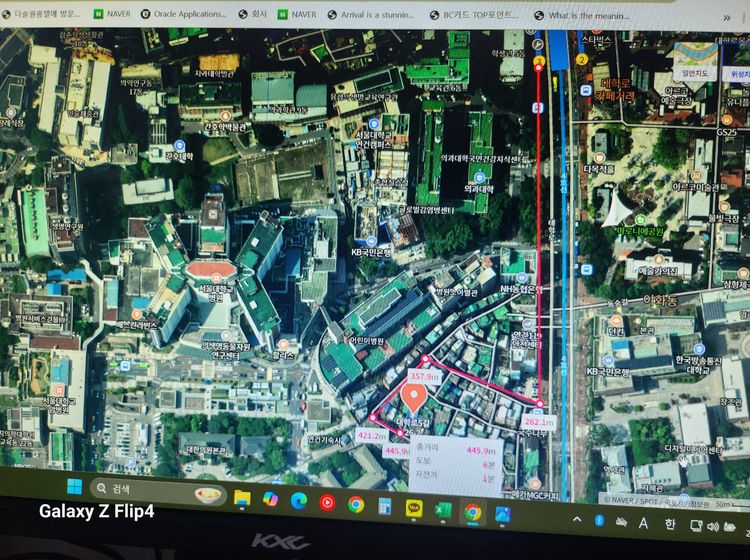750x560 pixels.
Task: Open Microsoft Copilot from the taskbar
Action: click(271, 499)
